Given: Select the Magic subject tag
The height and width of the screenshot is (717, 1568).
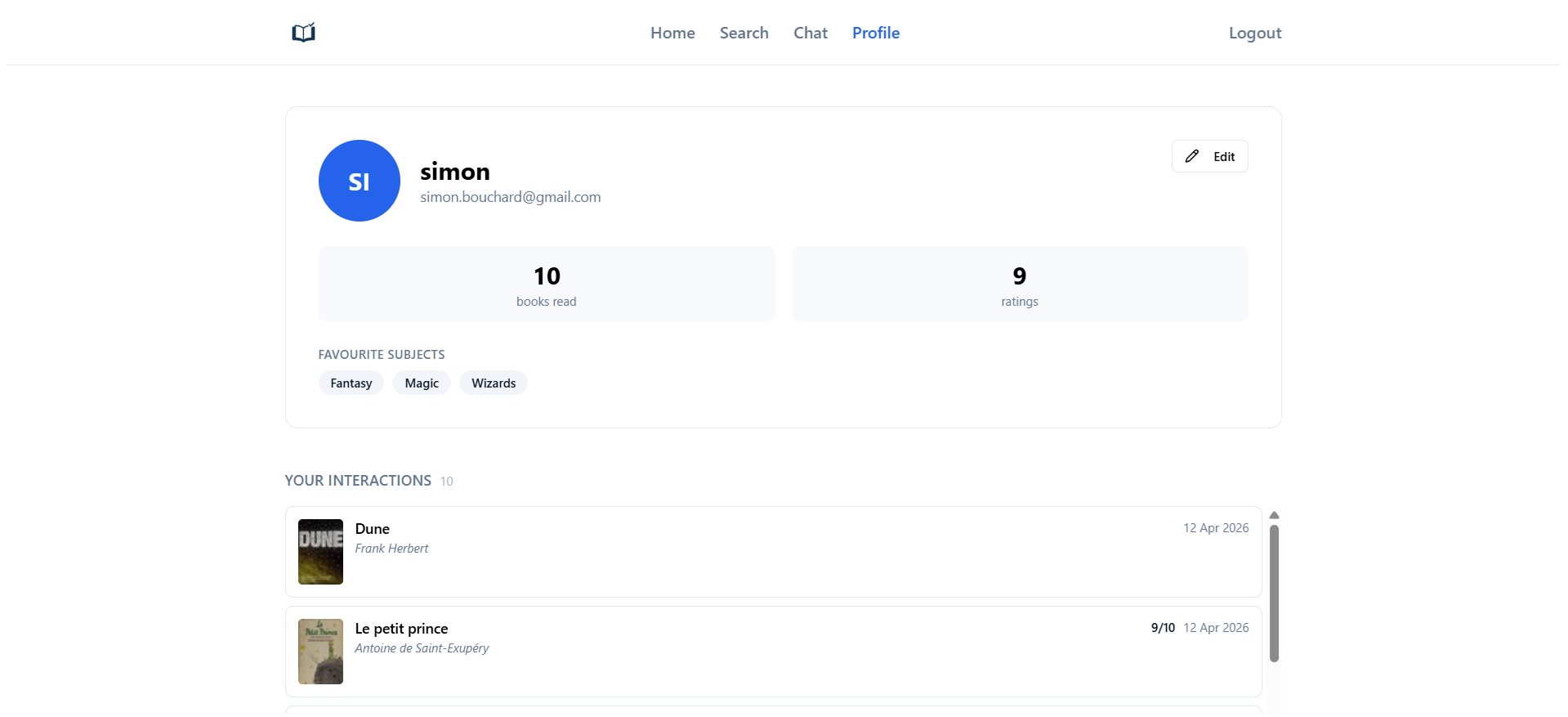Looking at the screenshot, I should point(422,383).
